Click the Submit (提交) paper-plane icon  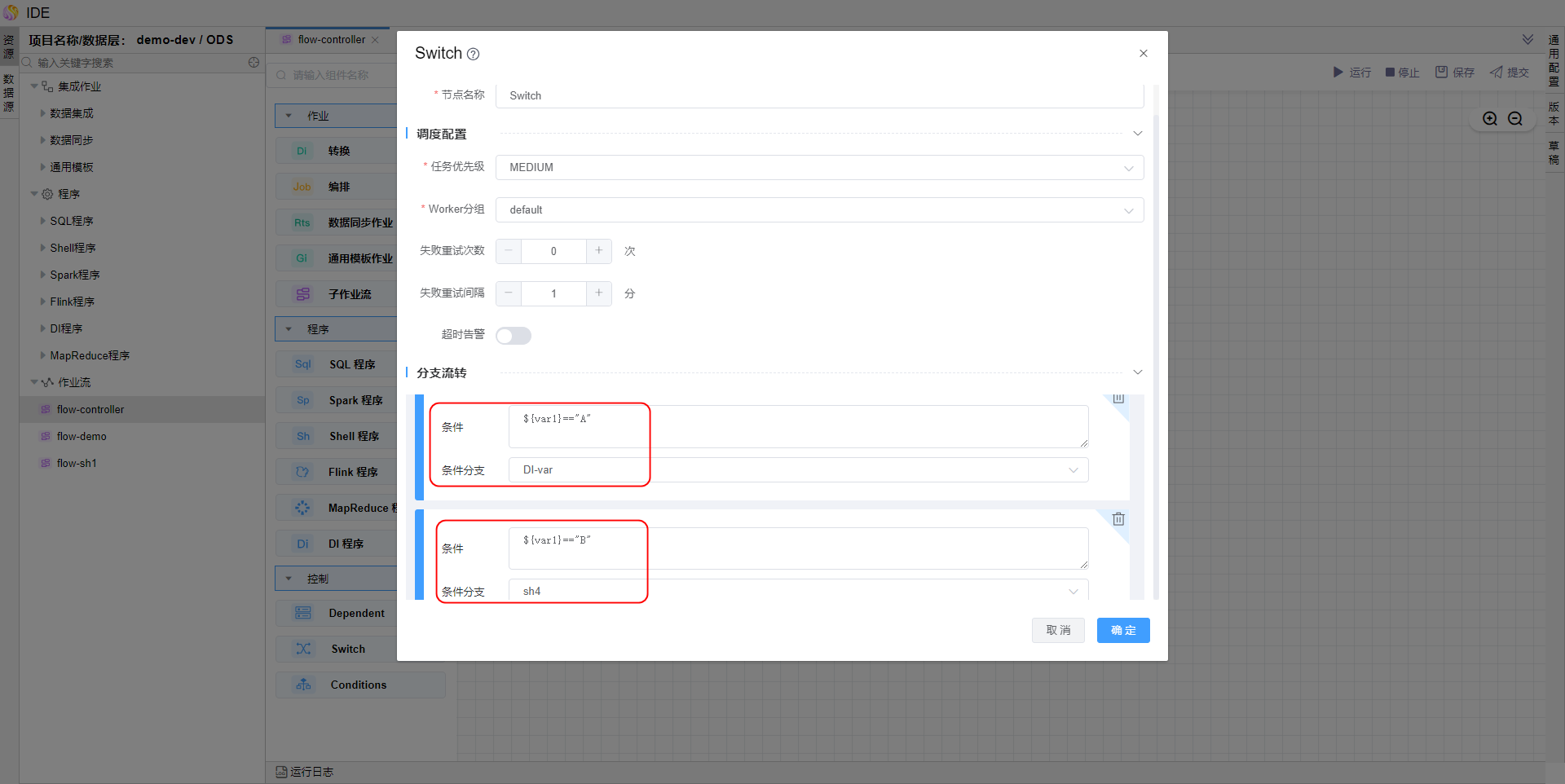[x=1497, y=73]
